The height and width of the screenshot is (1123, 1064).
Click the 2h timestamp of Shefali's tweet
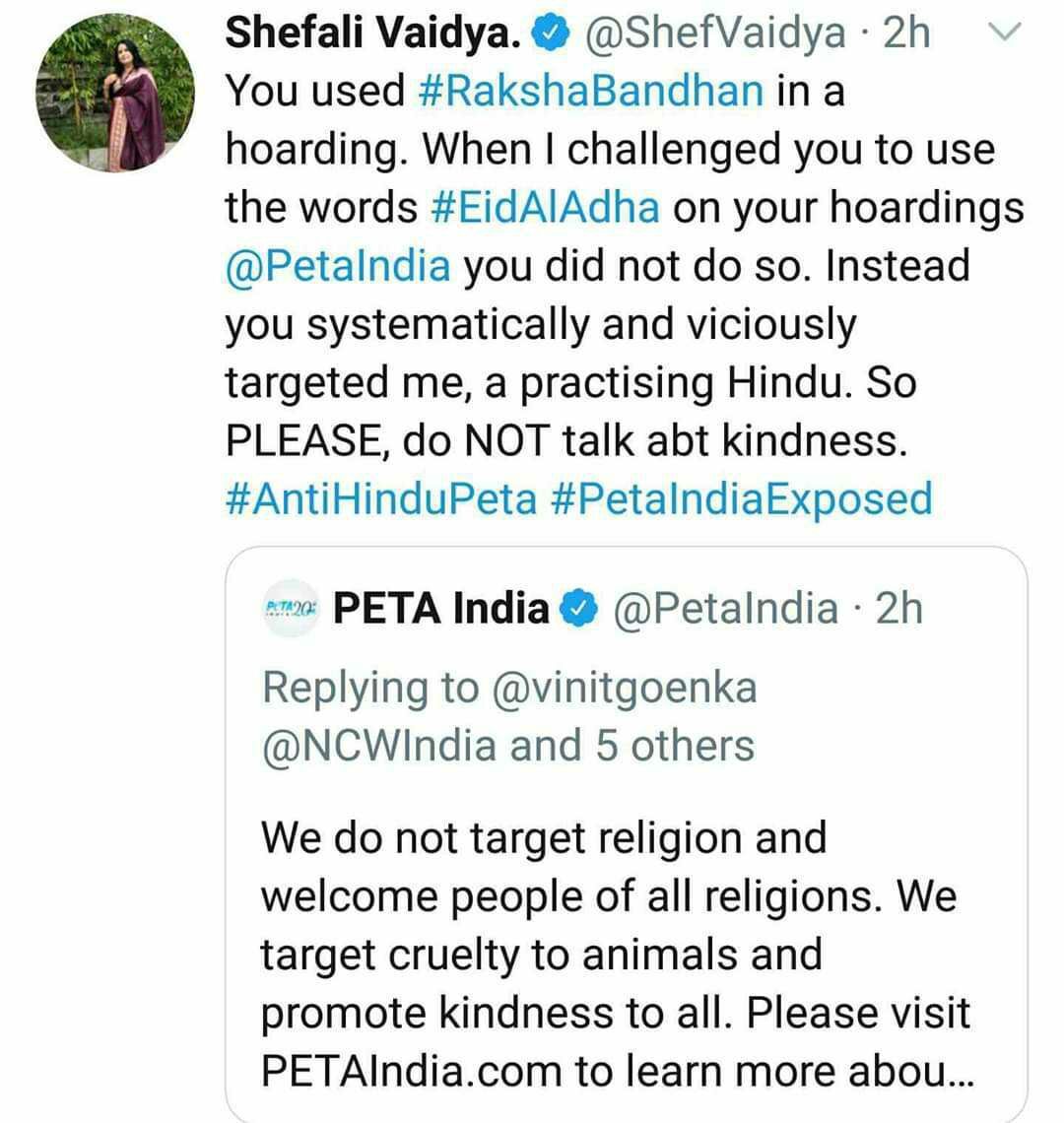click(x=906, y=33)
